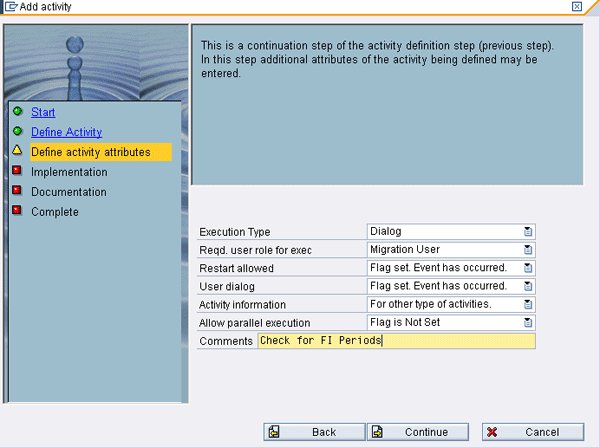Click the Allow parallel execution label
Viewport: 600px width, 448px height.
pos(254,323)
